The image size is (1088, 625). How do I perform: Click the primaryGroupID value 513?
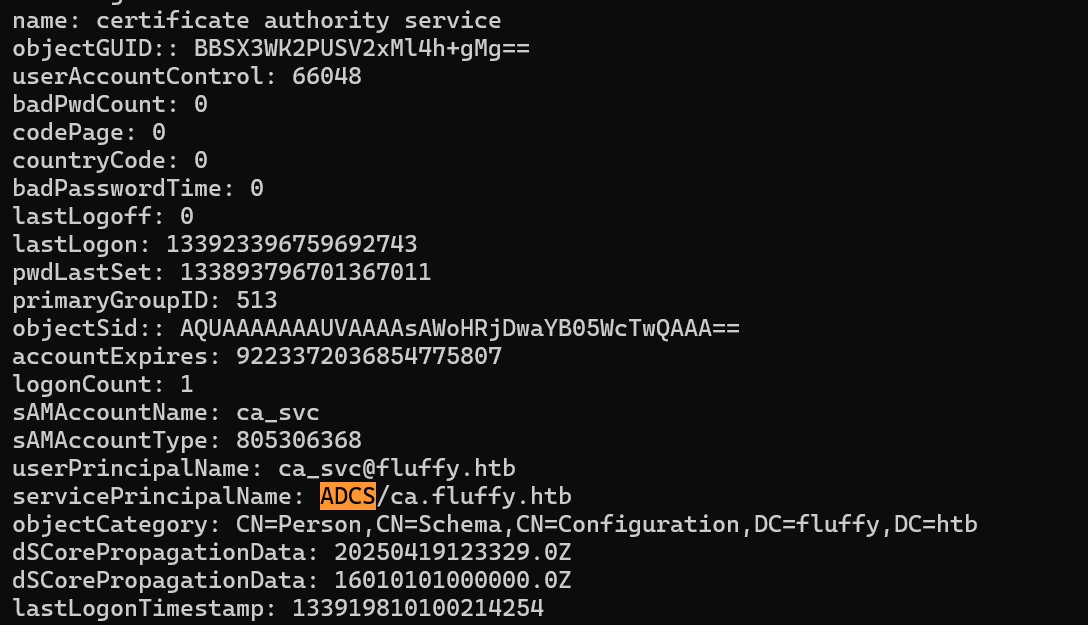[x=257, y=300]
